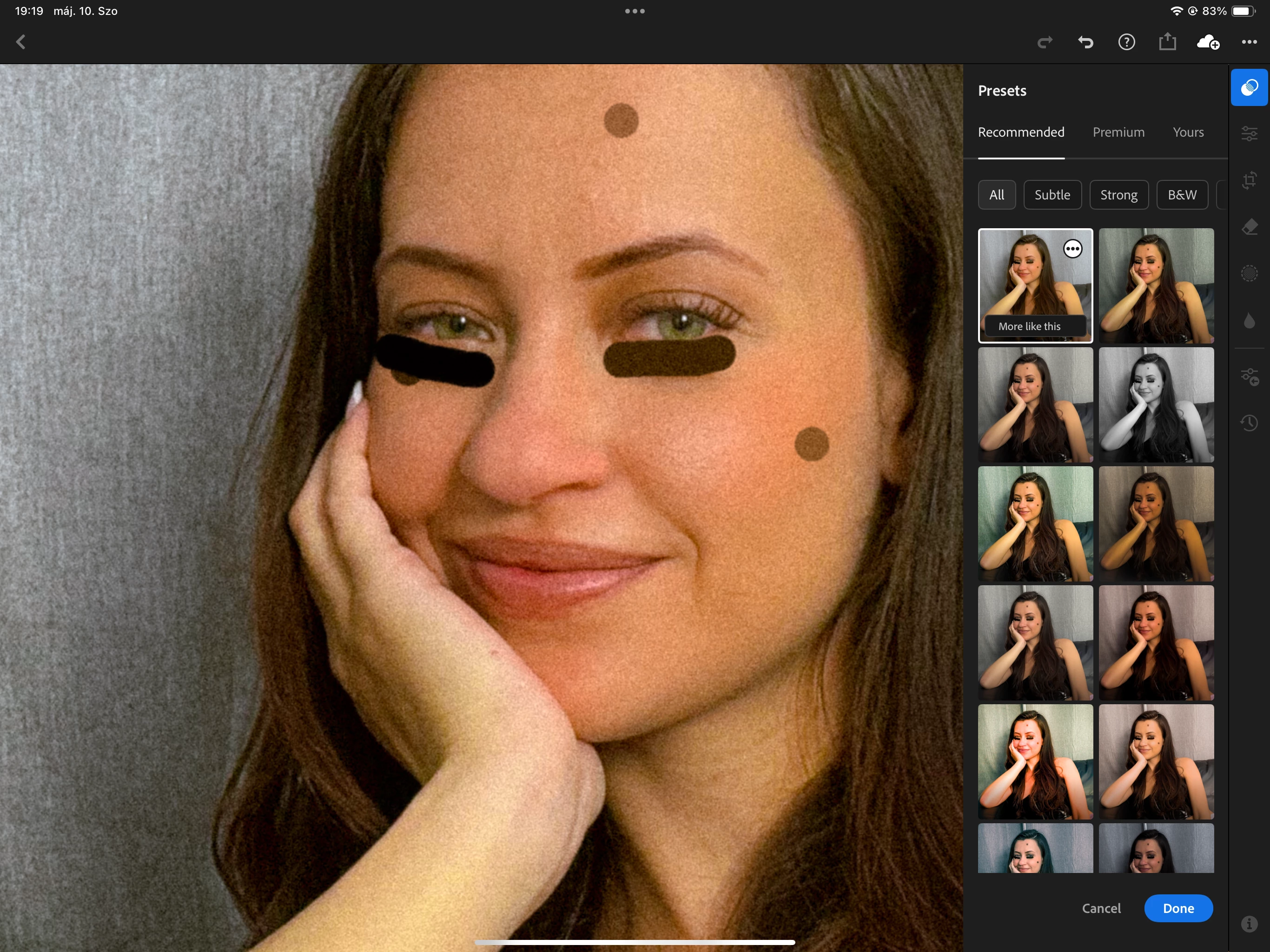The height and width of the screenshot is (952, 1270).
Task: Open the Edit sliders panel icon
Action: [1249, 134]
